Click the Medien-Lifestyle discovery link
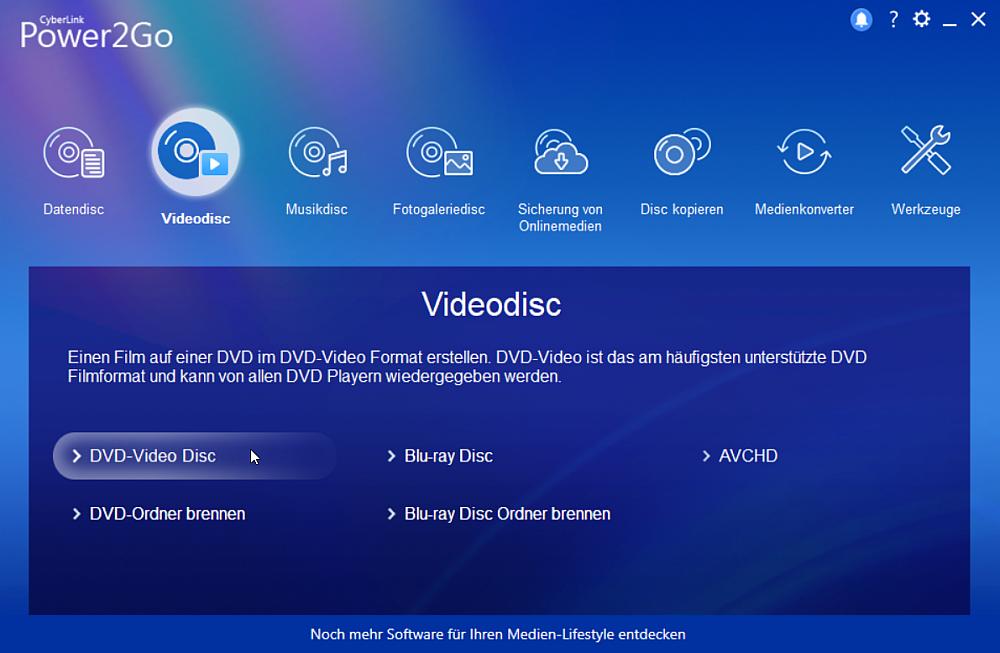Viewport: 1000px width, 653px height. coord(497,634)
